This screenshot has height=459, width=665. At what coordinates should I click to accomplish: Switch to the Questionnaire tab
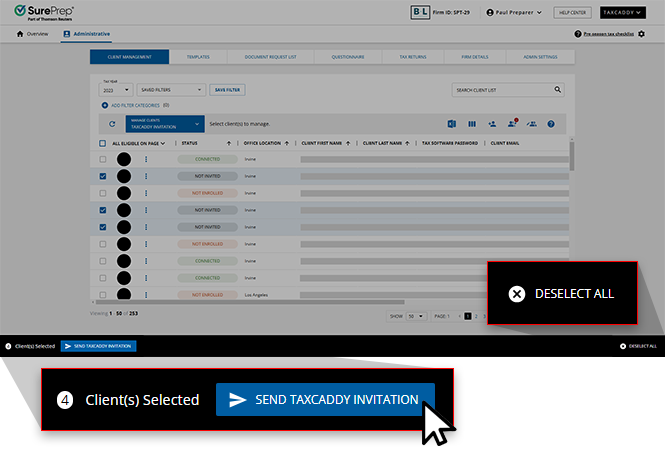(348, 57)
